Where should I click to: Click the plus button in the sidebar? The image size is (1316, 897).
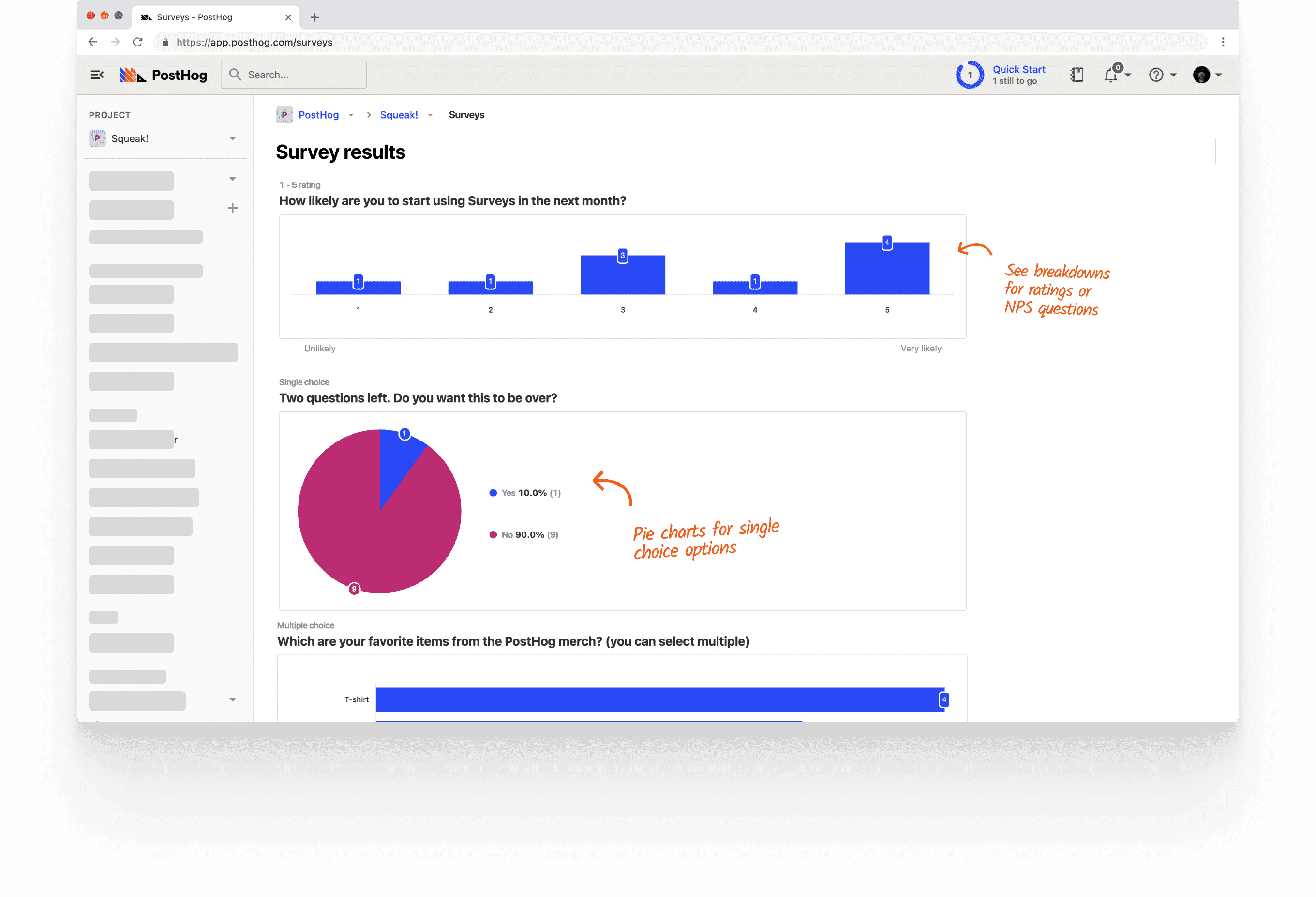(x=233, y=208)
